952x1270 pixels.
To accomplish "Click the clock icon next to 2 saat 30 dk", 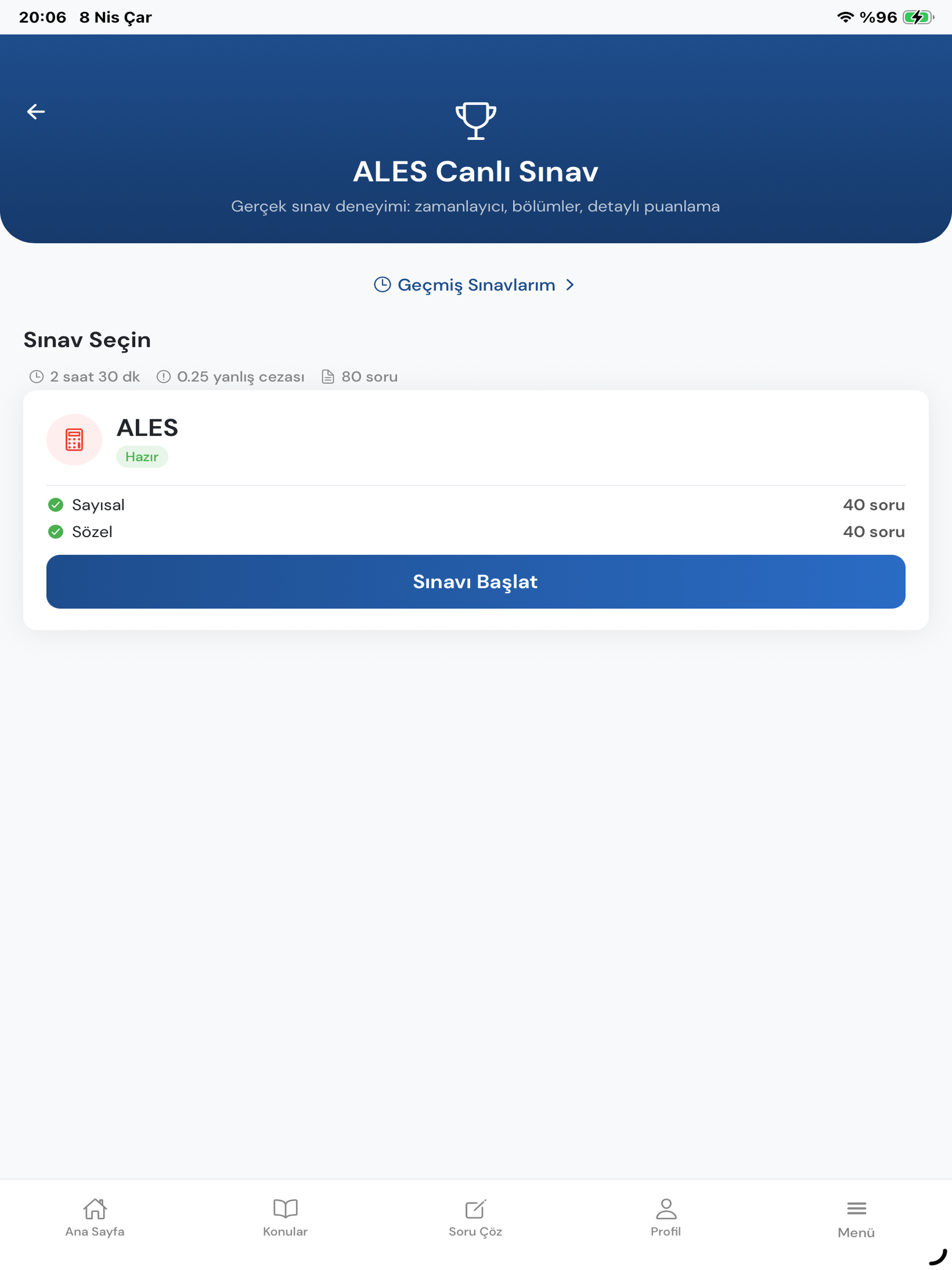I will 37,377.
